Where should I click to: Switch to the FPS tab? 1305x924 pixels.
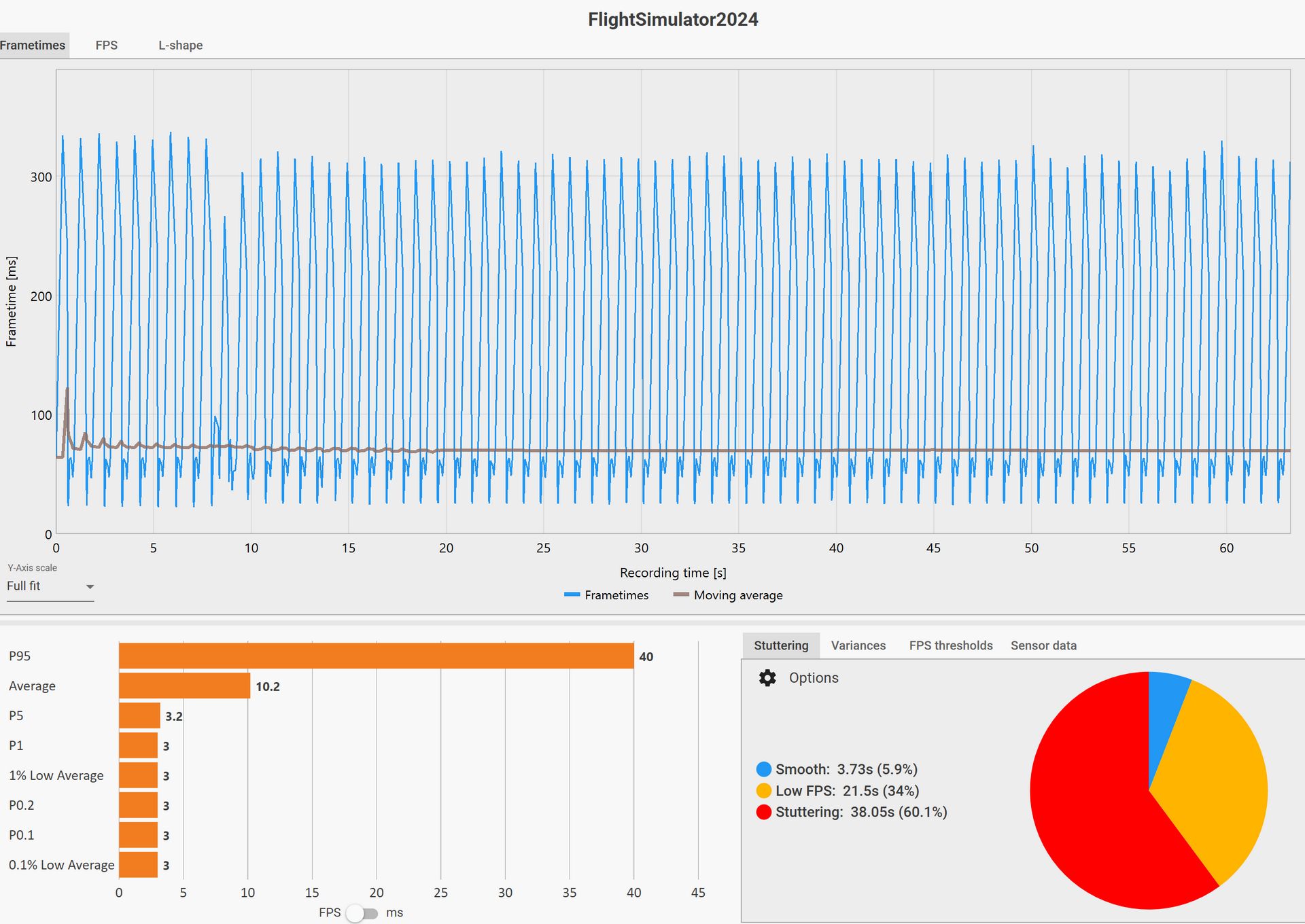point(106,46)
